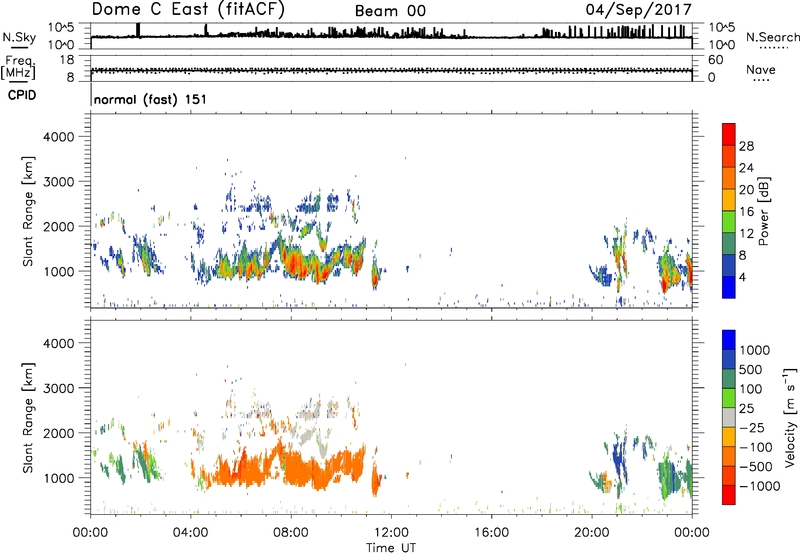Click the '-25' value on velocity colorbar

click(x=752, y=428)
